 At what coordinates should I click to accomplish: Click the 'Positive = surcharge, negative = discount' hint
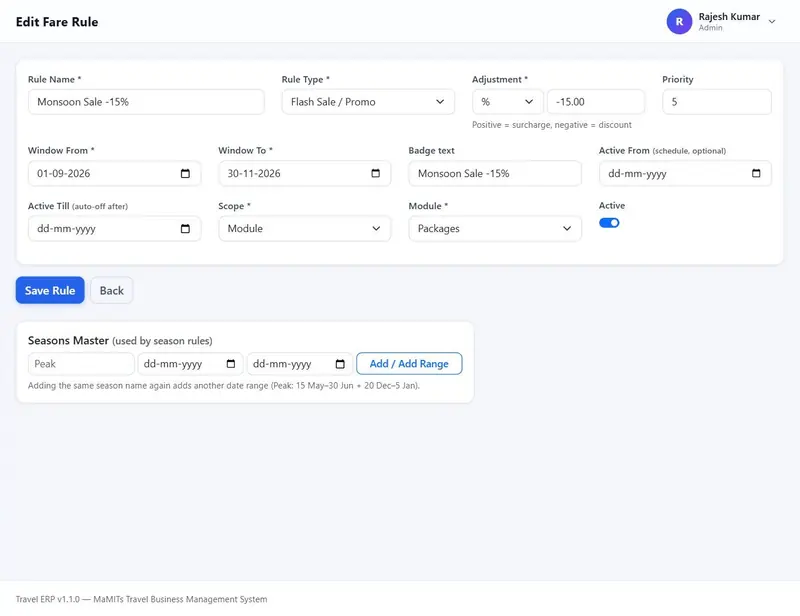[552, 125]
